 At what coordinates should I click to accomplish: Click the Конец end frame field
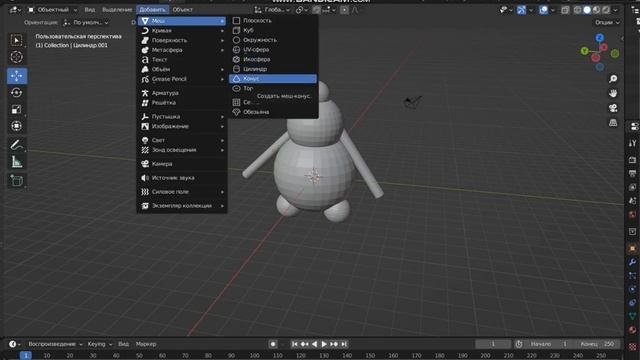click(597, 344)
